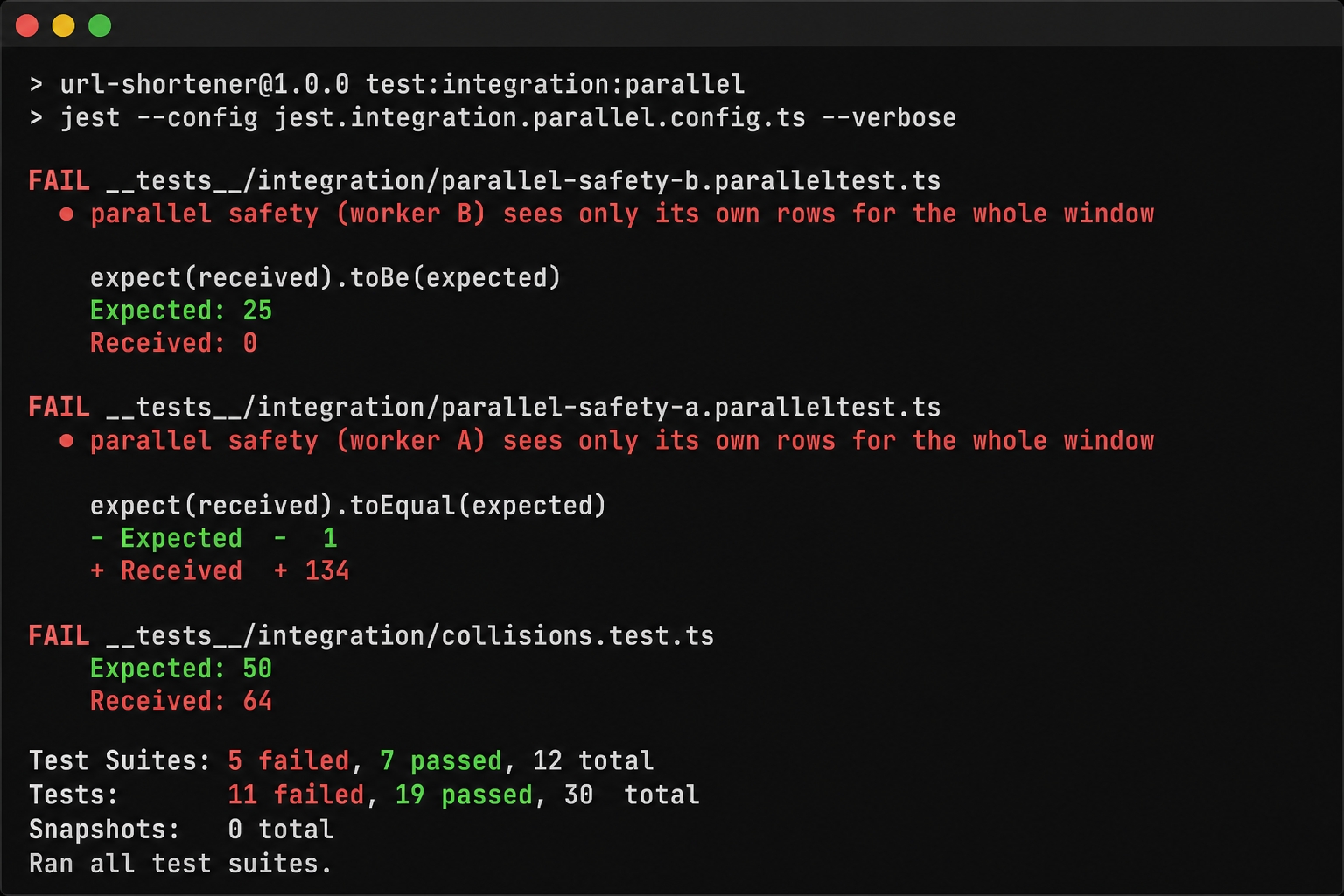Click the '- Expected - 1' diff line
This screenshot has height=896, width=1344.
coord(213,537)
